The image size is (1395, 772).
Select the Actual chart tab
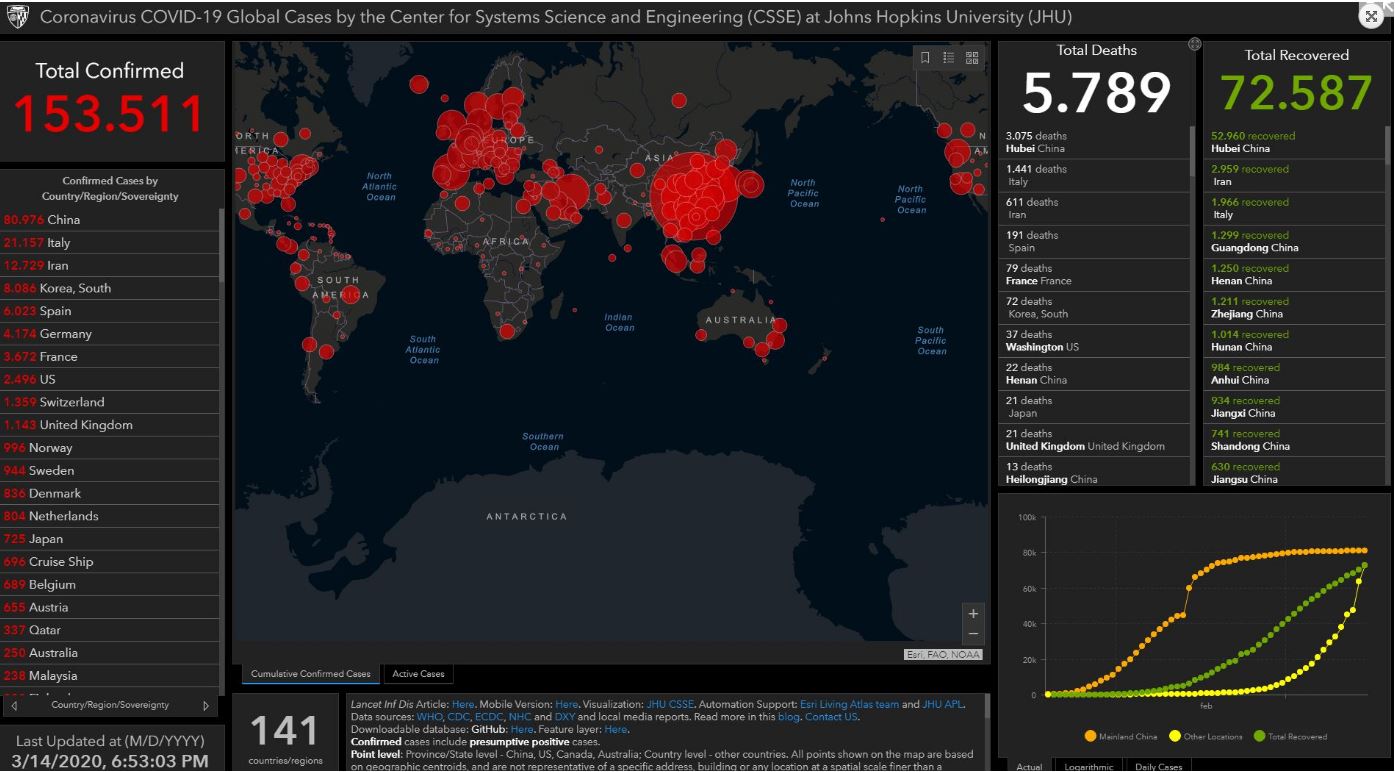(x=1029, y=766)
